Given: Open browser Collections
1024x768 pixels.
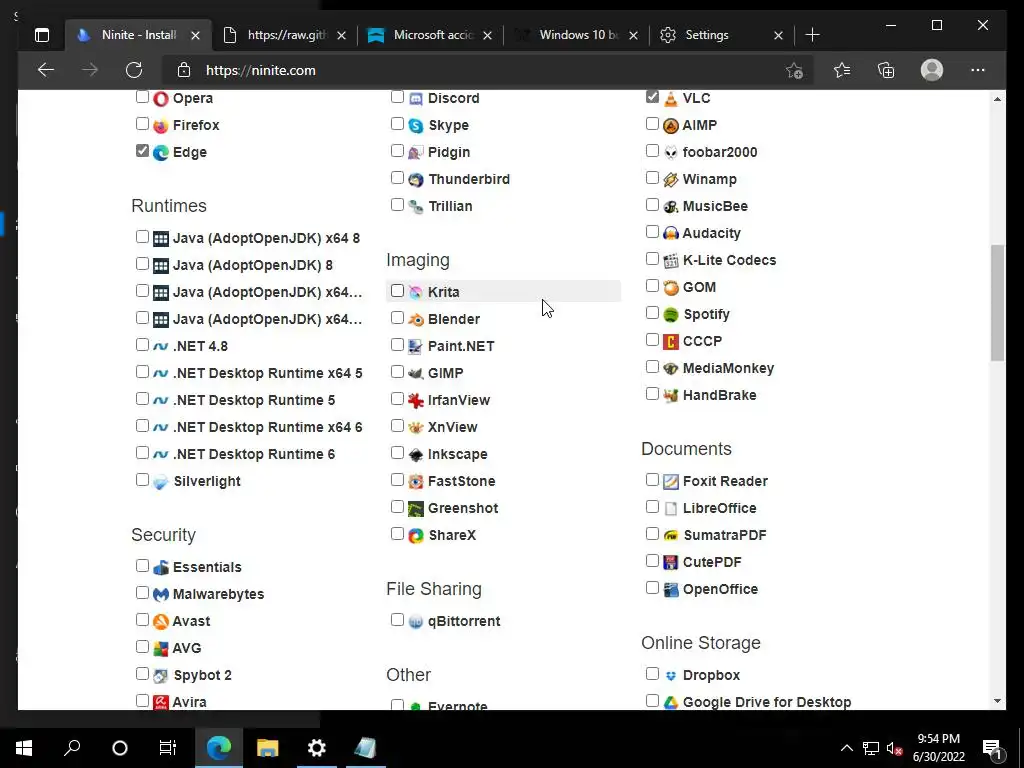Looking at the screenshot, I should click(886, 70).
